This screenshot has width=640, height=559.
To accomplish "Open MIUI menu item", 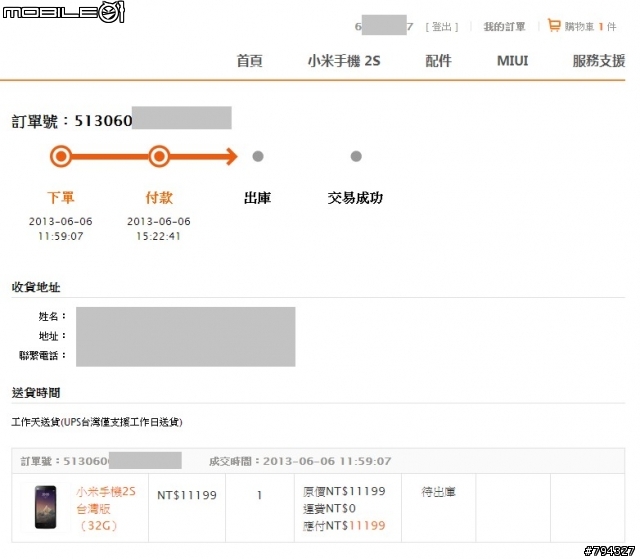I will (x=512, y=61).
